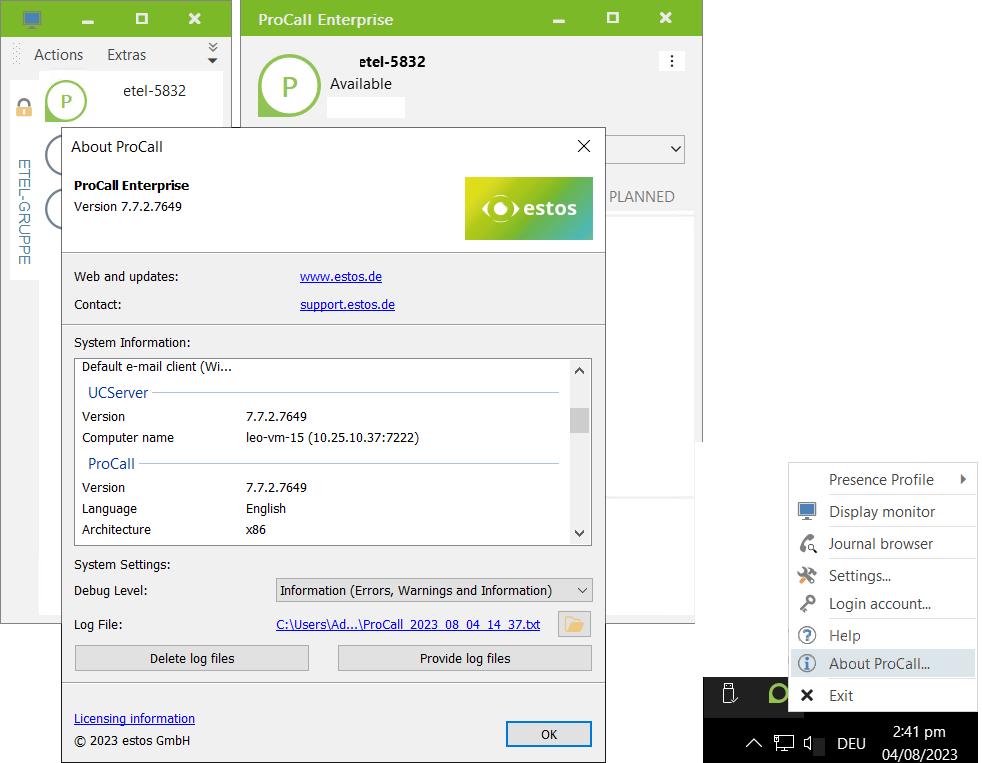
Task: Click the monitor icon in window title bar
Action: tap(33, 19)
